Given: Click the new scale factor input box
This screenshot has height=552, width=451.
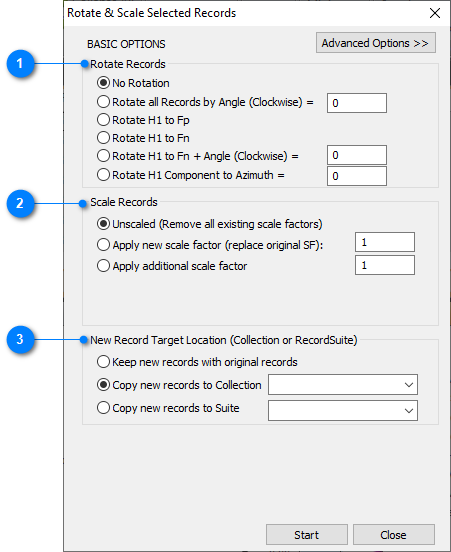Looking at the screenshot, I should pos(385,242).
